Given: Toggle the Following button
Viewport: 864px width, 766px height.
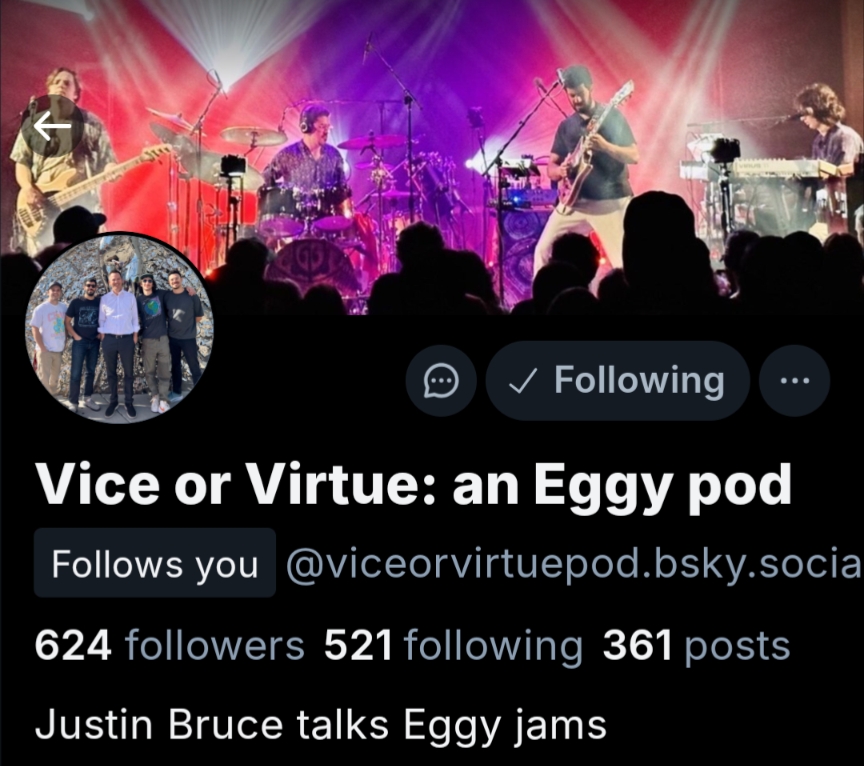Looking at the screenshot, I should pyautogui.click(x=618, y=381).
